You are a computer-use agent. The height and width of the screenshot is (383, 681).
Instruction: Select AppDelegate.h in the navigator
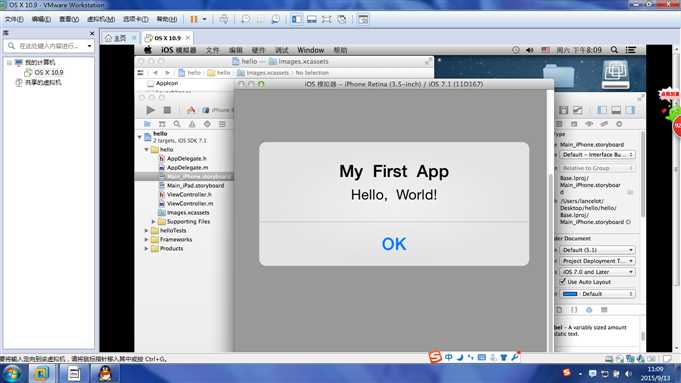[x=186, y=158]
